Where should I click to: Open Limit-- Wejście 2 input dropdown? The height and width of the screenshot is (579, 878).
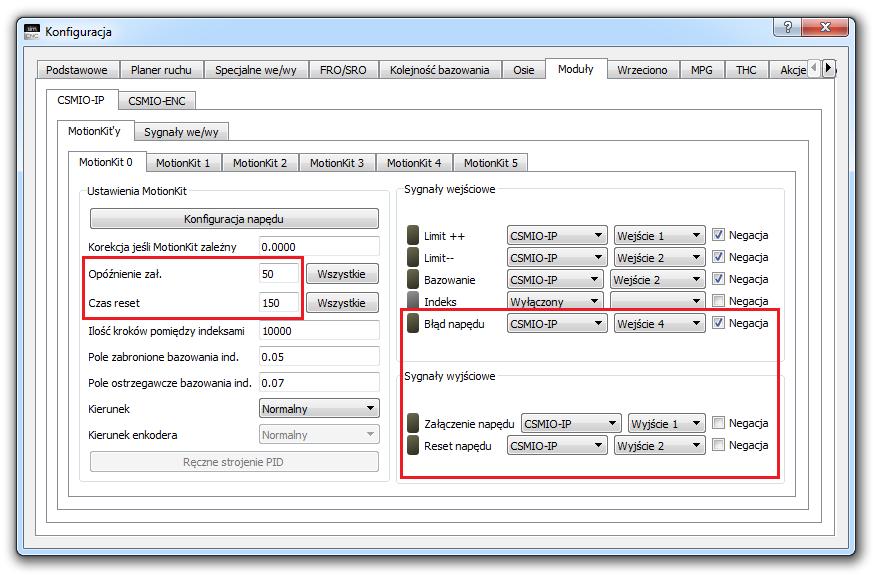coord(659,258)
